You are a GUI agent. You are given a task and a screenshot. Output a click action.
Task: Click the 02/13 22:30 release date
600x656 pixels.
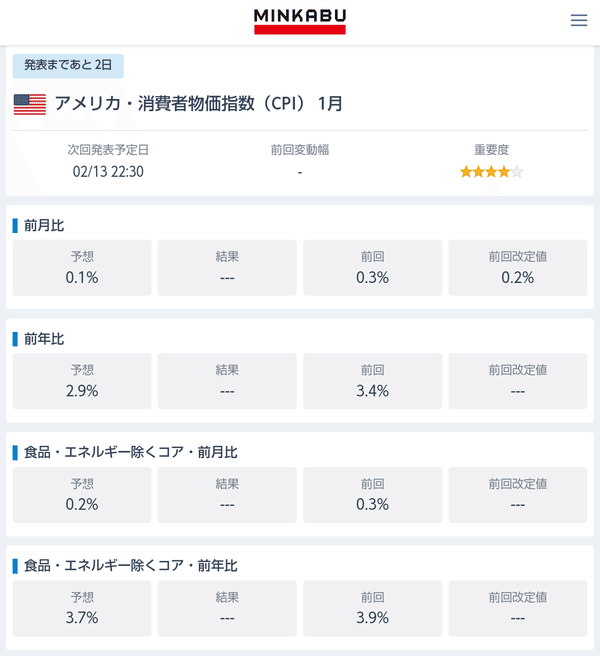[108, 172]
